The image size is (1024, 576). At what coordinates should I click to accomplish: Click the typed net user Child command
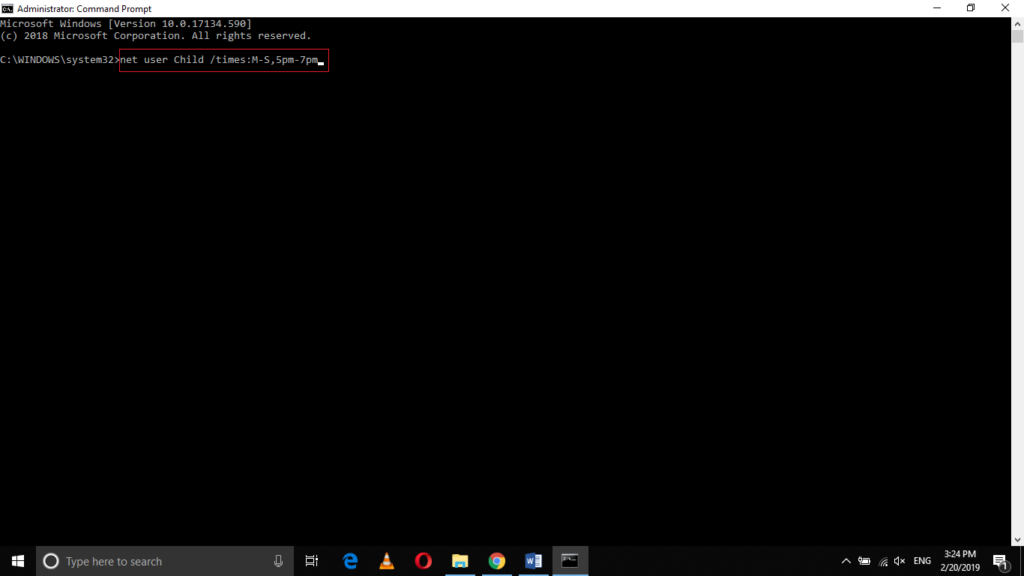219,60
